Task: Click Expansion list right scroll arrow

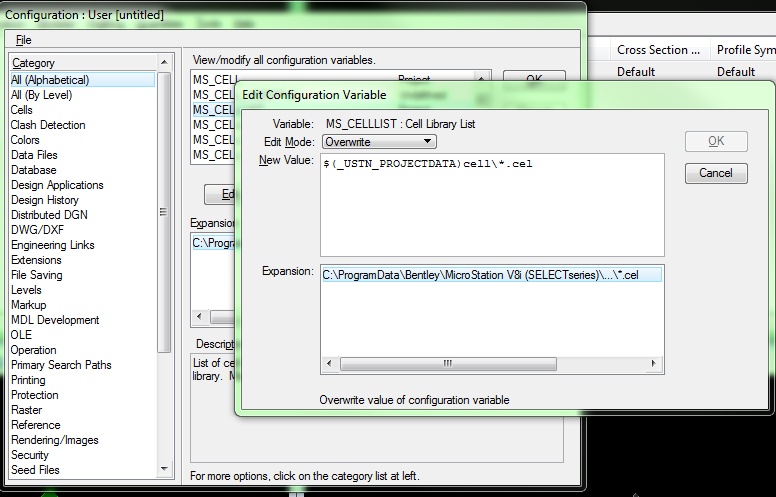Action: (x=653, y=364)
